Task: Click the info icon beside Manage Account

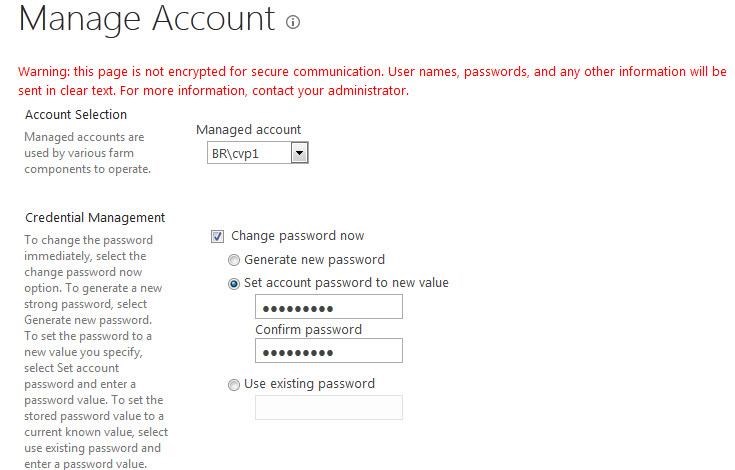Action: coord(293,22)
